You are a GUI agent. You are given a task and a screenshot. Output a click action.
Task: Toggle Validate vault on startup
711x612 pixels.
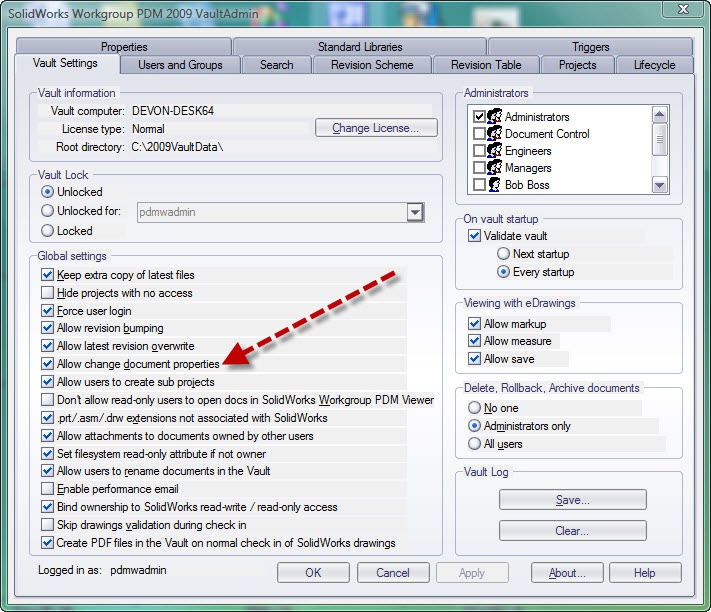pos(474,236)
